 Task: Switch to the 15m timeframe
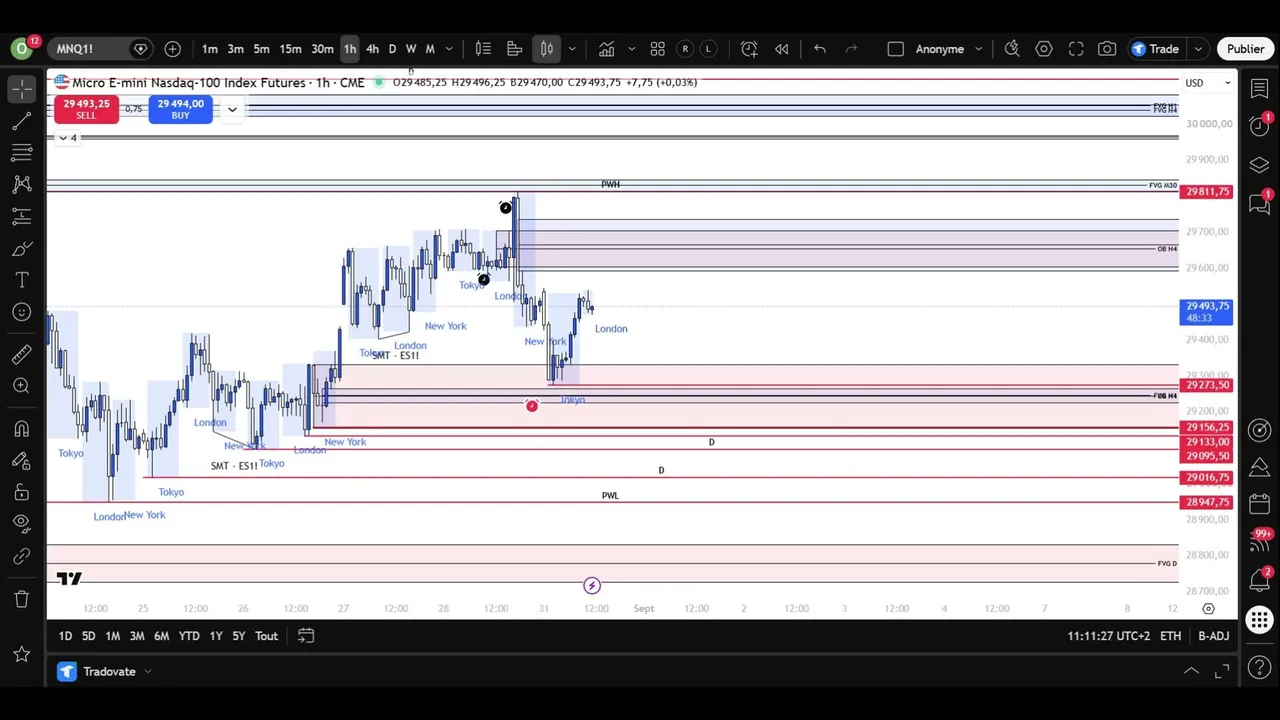[290, 49]
